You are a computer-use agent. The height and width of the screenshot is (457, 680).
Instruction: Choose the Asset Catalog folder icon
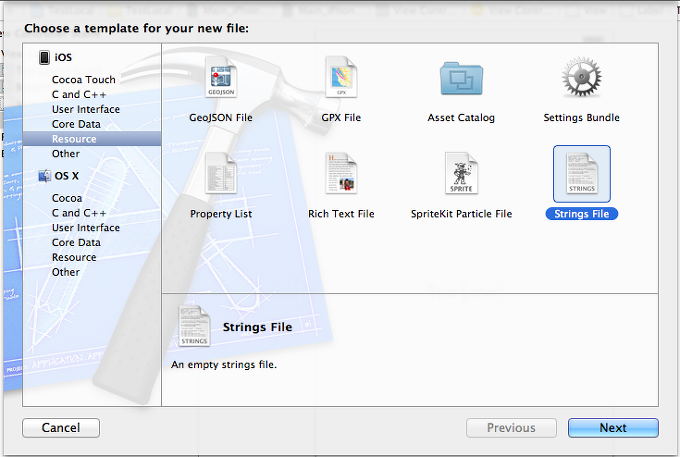click(461, 78)
